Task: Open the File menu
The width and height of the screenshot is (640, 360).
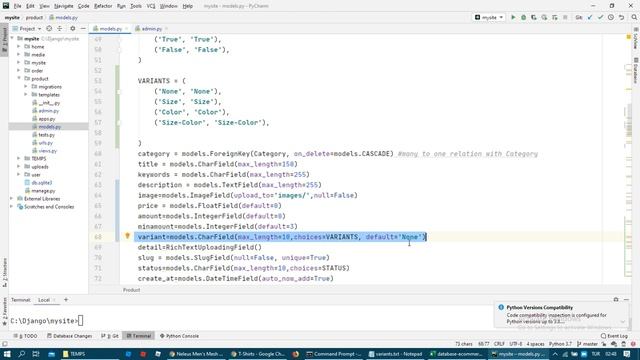Action: click(17, 6)
